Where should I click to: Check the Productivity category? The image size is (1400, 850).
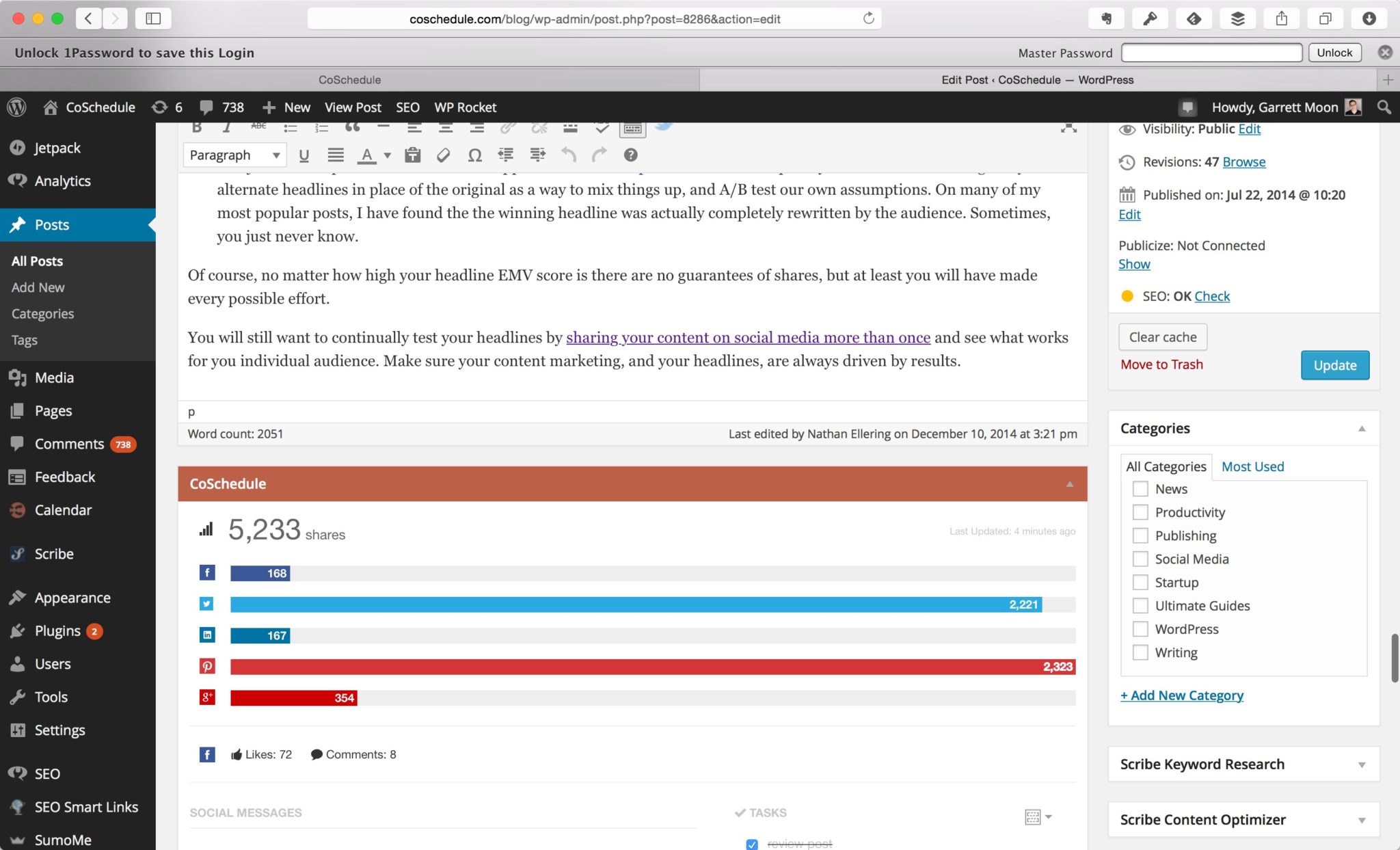1140,512
